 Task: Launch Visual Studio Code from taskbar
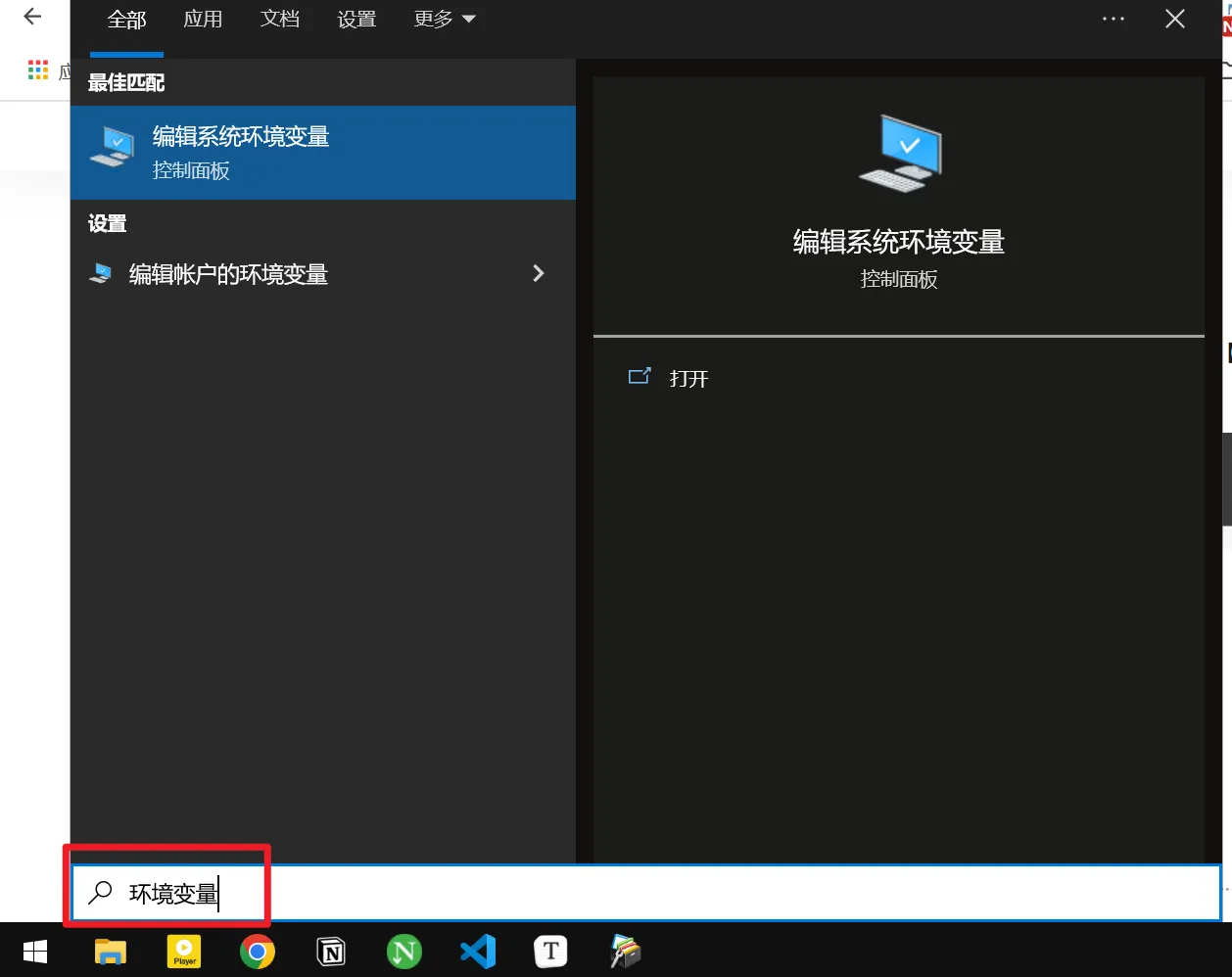(x=478, y=952)
